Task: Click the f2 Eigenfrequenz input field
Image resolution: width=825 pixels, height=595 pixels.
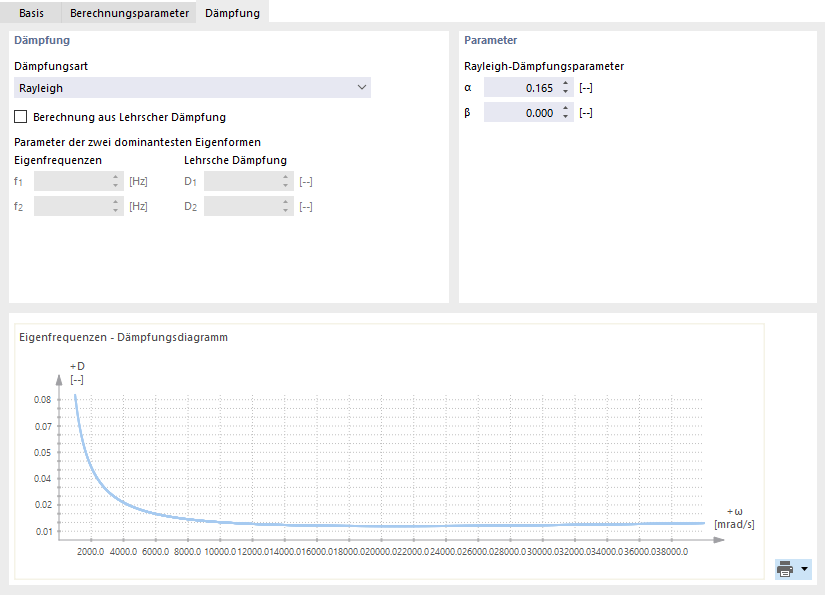Action: (x=72, y=206)
